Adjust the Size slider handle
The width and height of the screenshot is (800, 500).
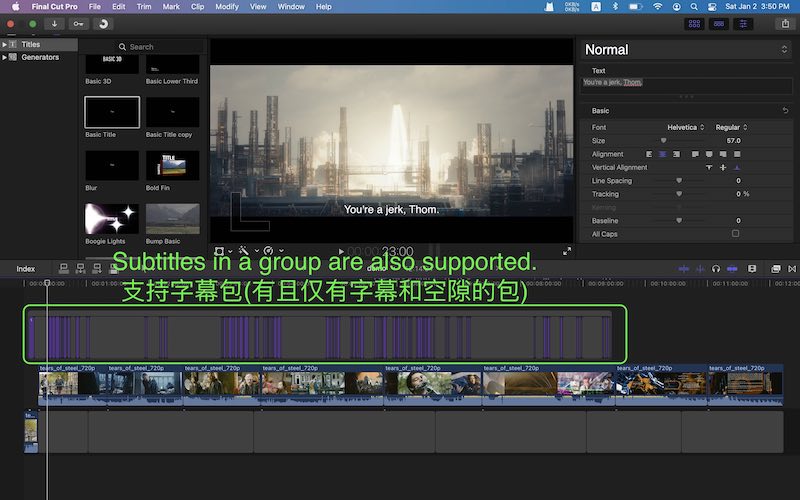[664, 140]
